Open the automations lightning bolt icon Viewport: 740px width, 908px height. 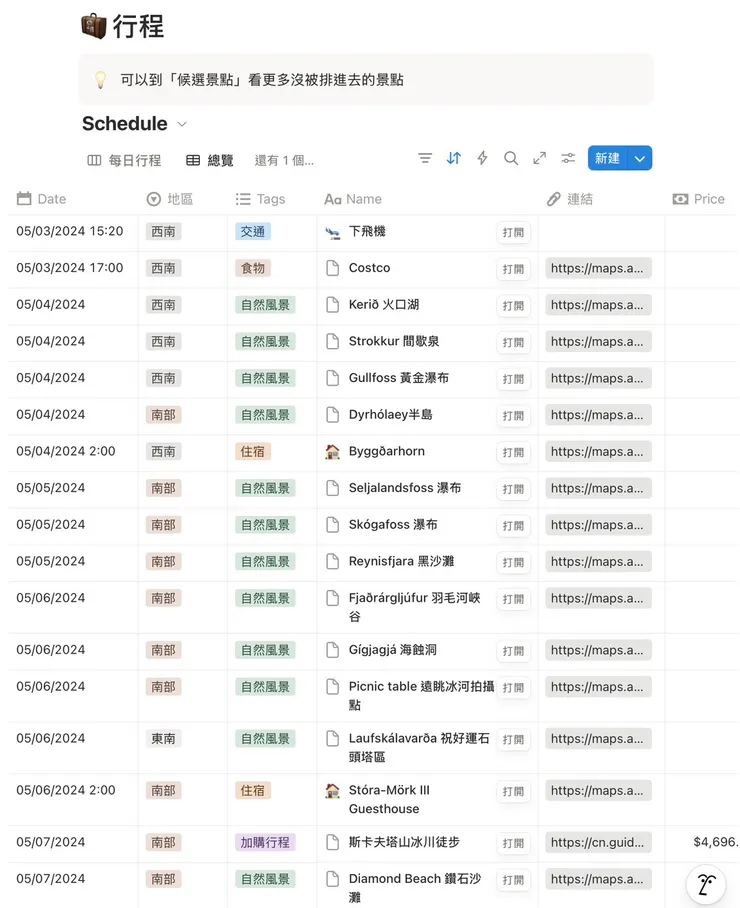(x=482, y=158)
